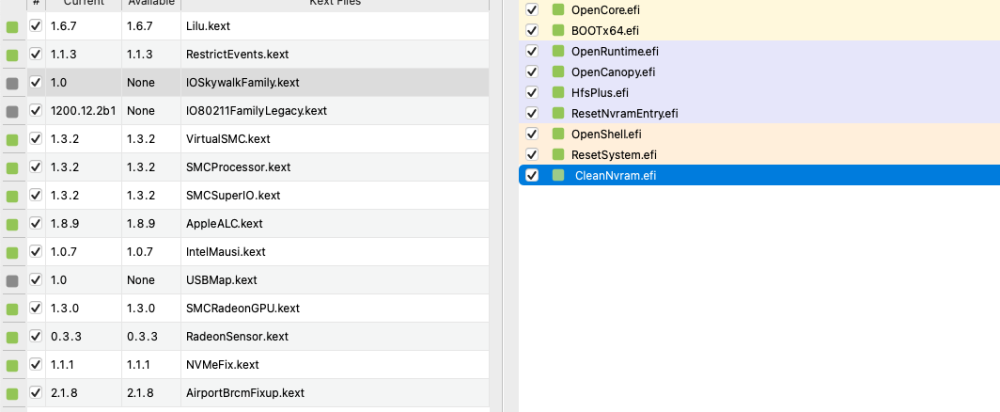This screenshot has height=412, width=1000.
Task: Click the CleanNvram.efi file name
Action: pos(615,175)
